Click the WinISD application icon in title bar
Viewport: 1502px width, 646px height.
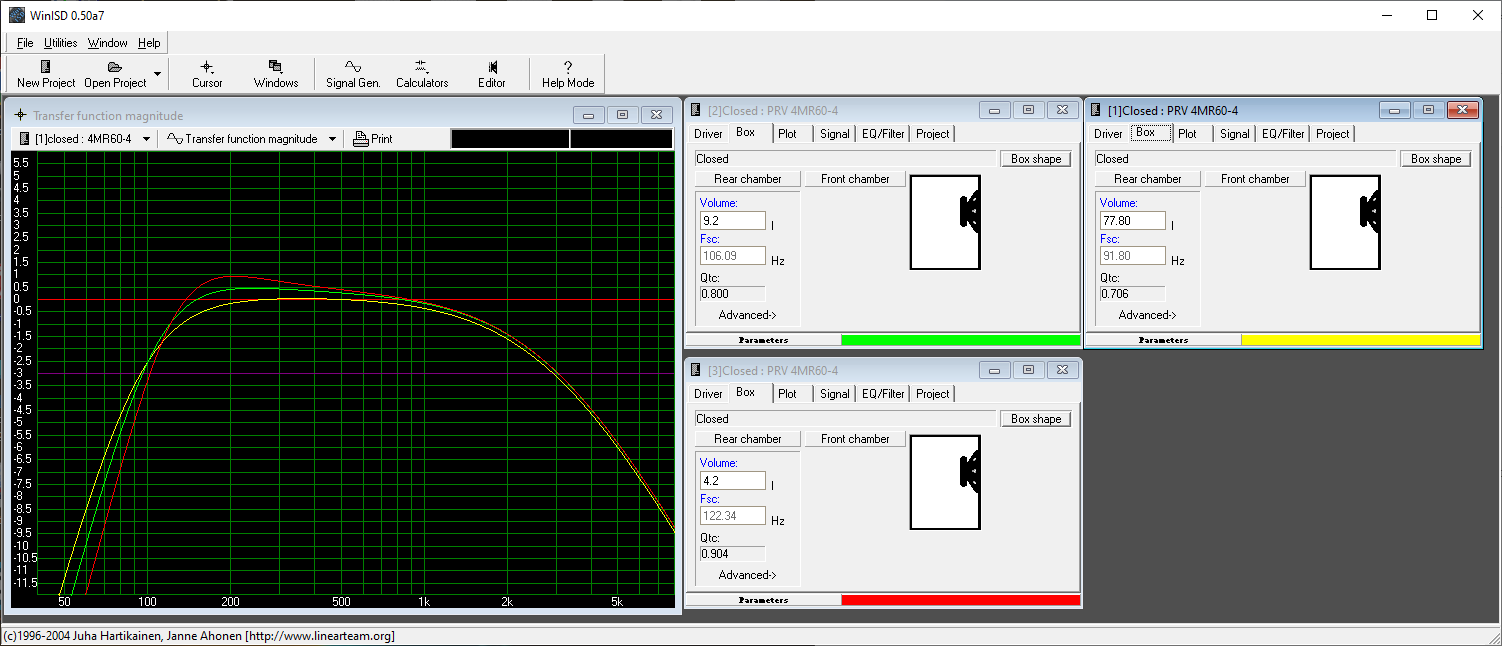click(x=17, y=15)
